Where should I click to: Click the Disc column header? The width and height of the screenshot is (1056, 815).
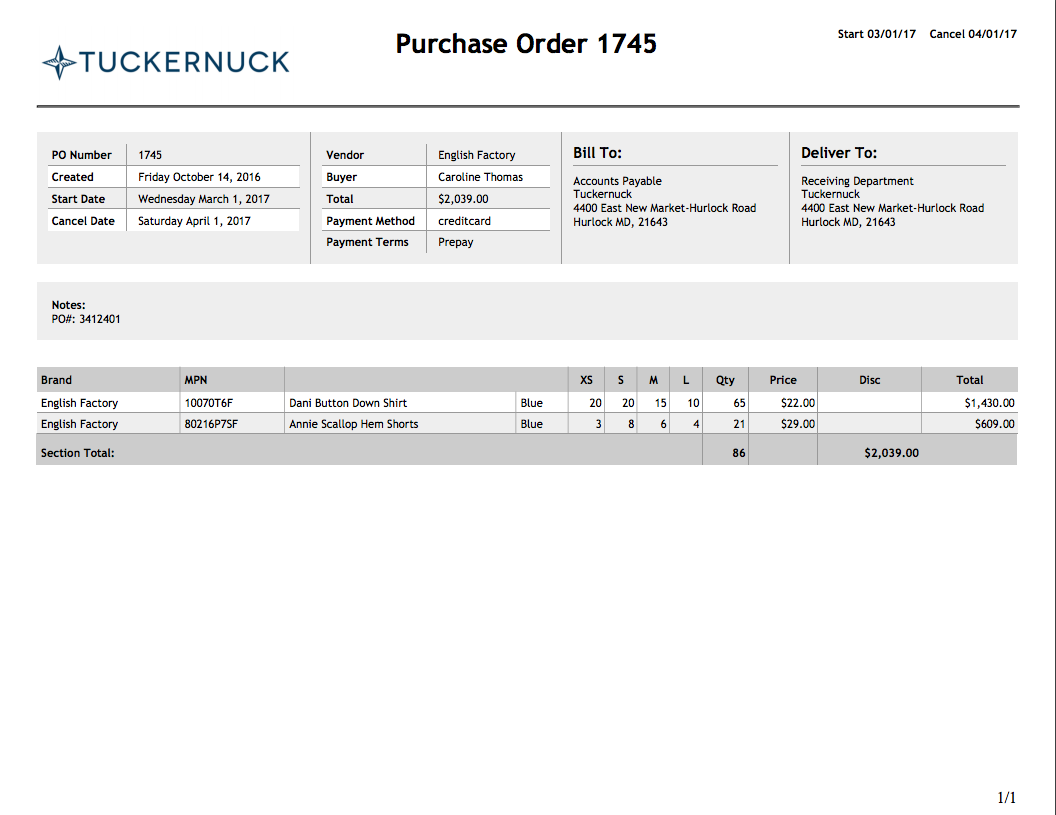point(869,380)
